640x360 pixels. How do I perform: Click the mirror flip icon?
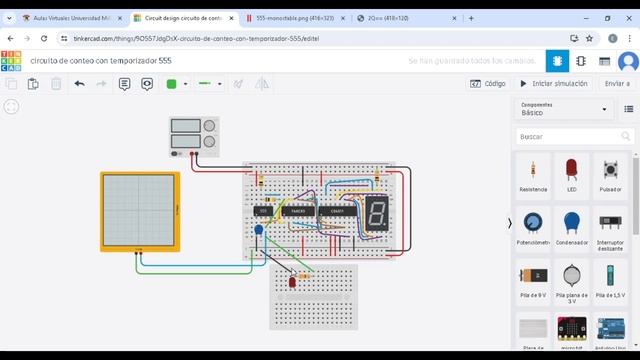pos(262,84)
